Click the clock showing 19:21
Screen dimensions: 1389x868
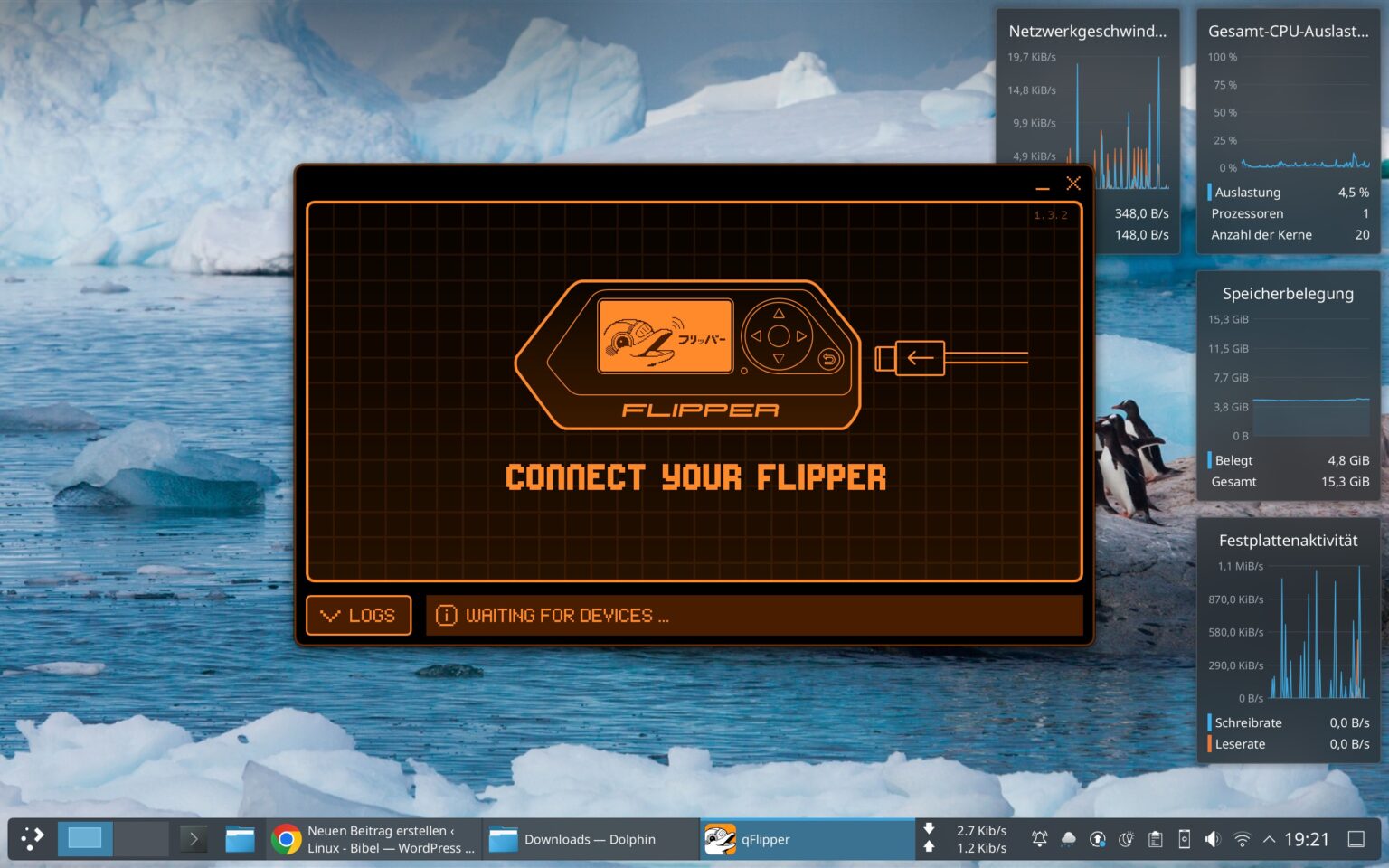(x=1309, y=839)
